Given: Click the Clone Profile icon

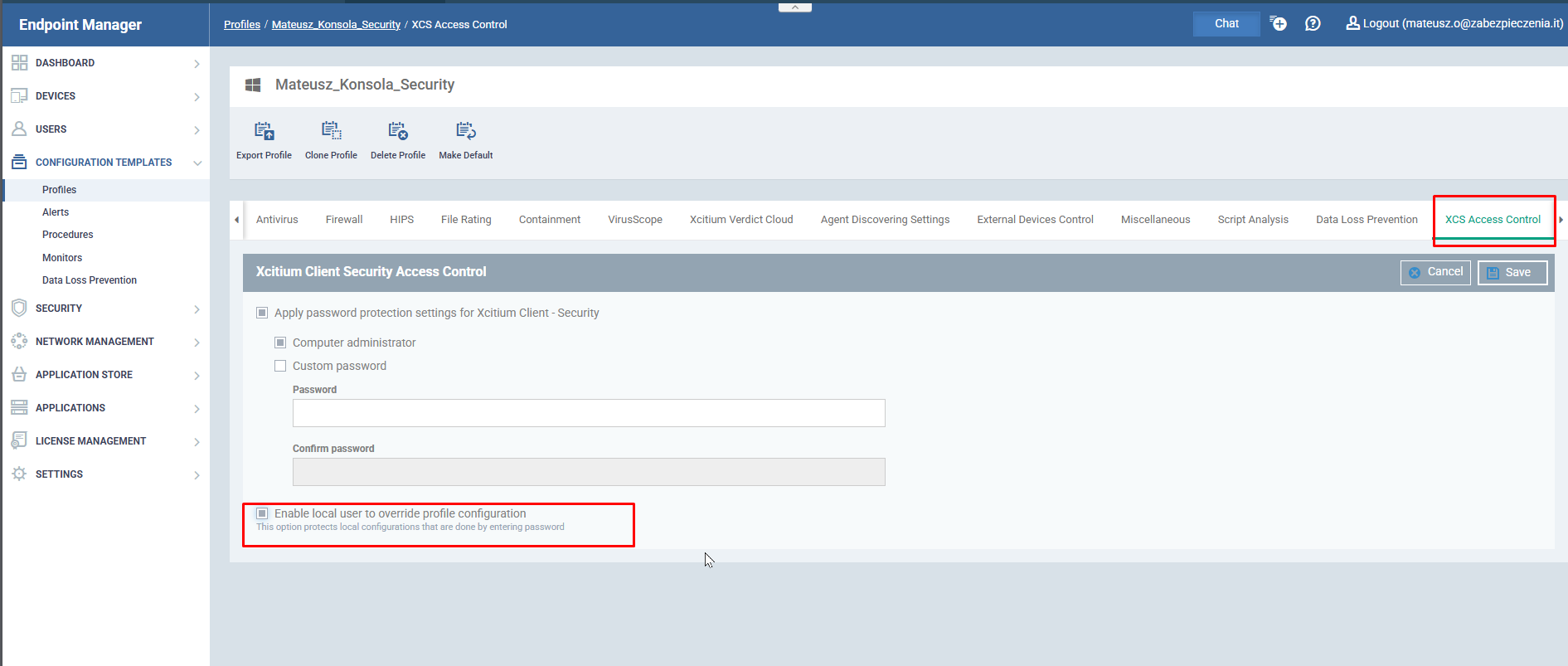Looking at the screenshot, I should [x=331, y=131].
